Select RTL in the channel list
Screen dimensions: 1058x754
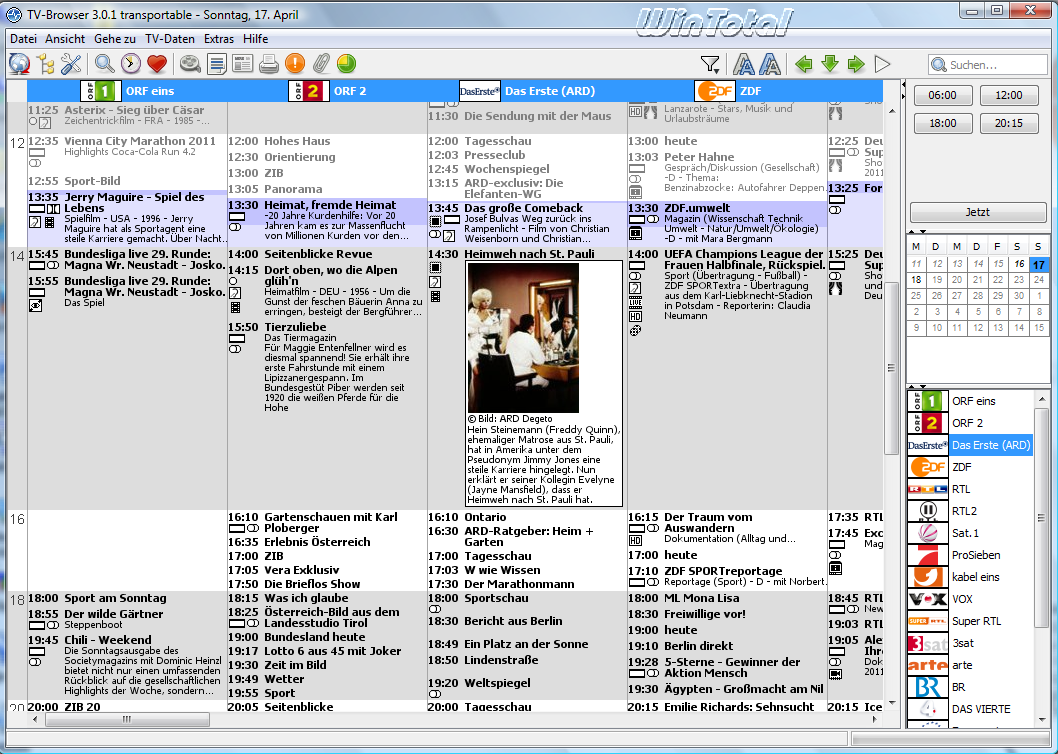click(x=970, y=489)
